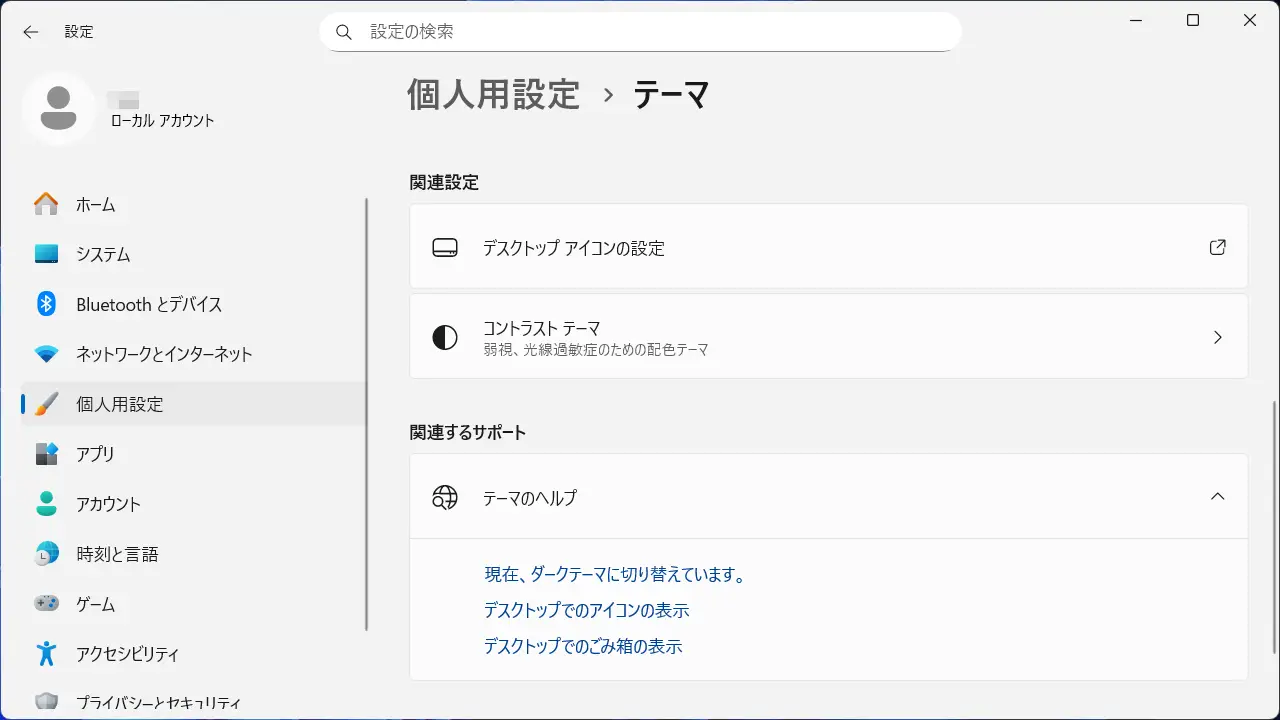Screen dimensions: 1280x720
Task: Open System (システム) via its monitor icon
Action: point(46,254)
